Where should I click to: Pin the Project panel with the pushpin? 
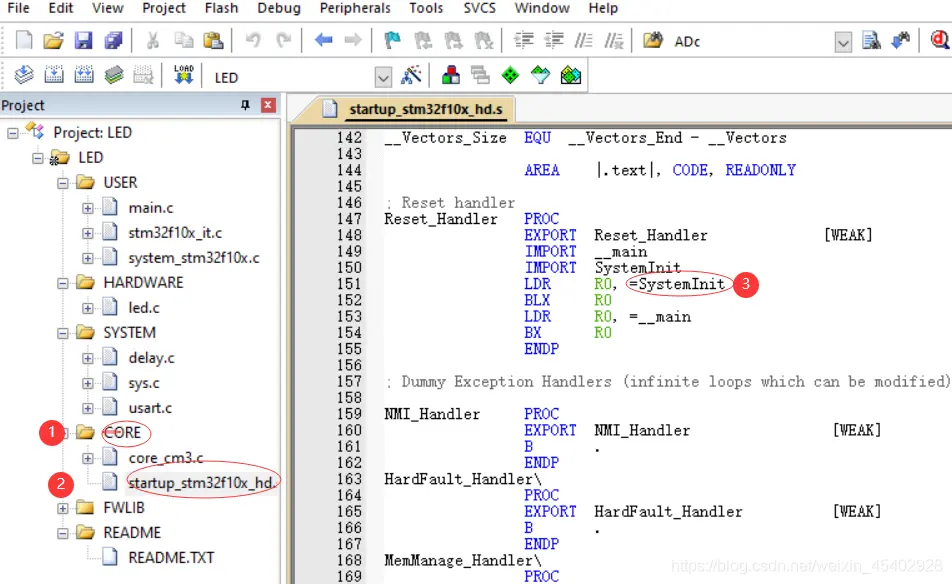(245, 106)
